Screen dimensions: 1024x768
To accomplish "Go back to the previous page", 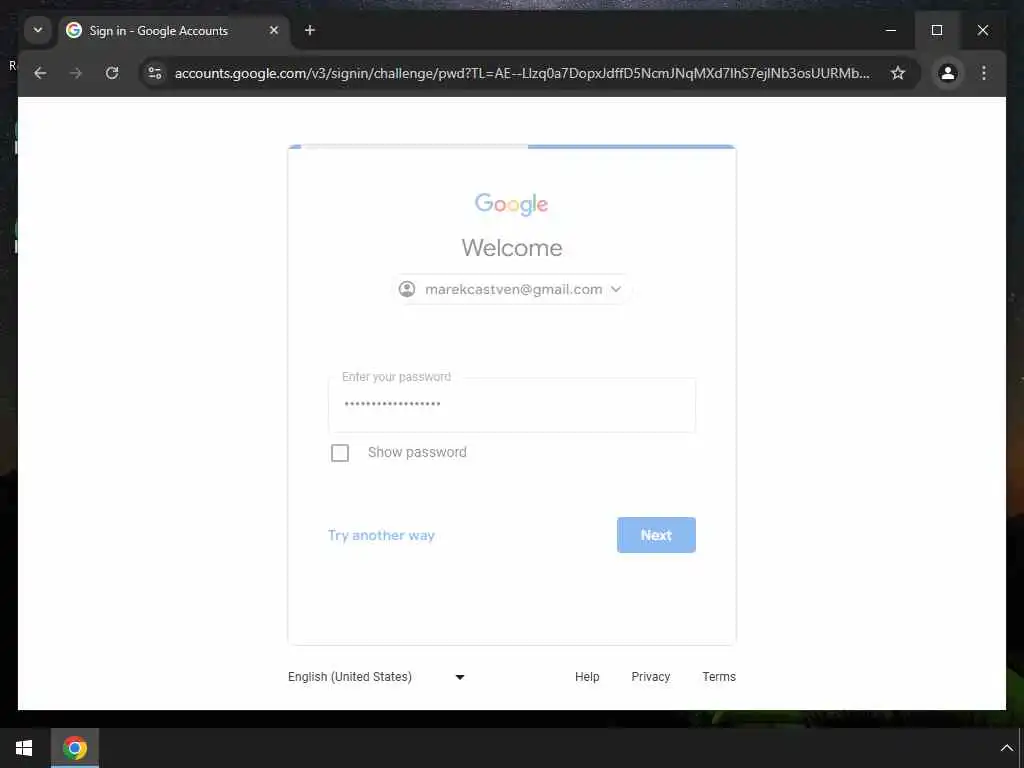I will [x=40, y=73].
